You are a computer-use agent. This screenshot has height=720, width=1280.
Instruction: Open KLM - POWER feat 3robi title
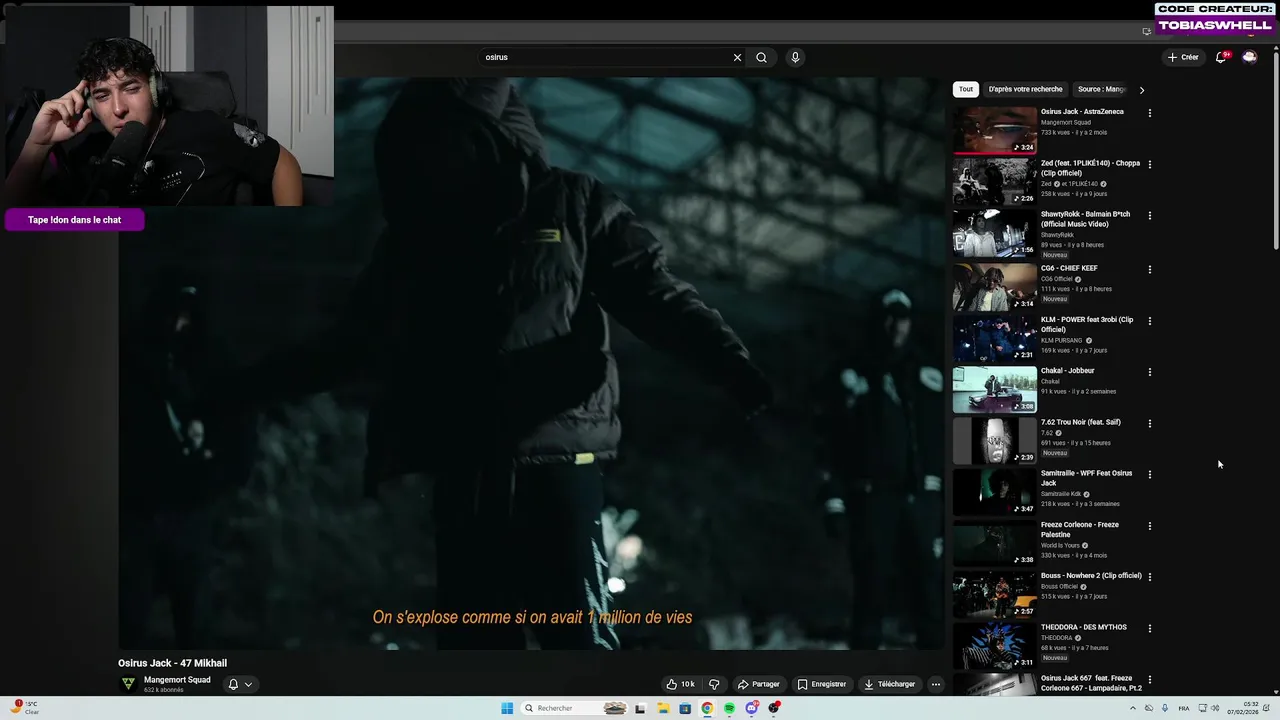pyautogui.click(x=1087, y=324)
